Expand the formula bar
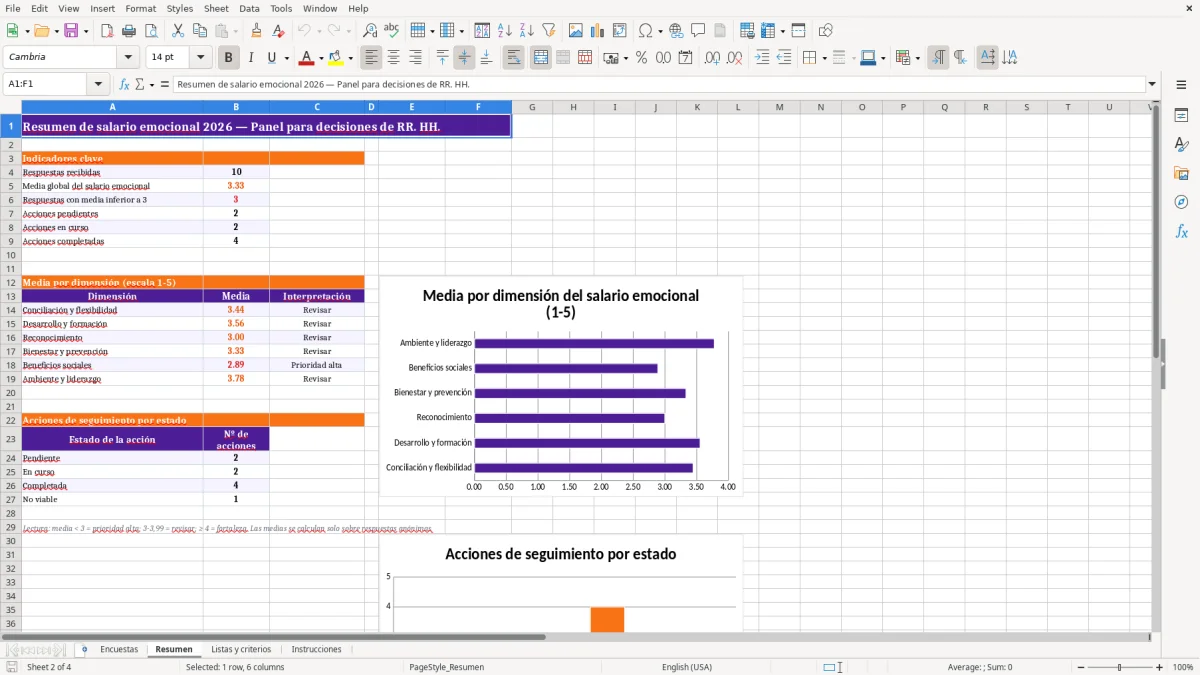 [1152, 84]
